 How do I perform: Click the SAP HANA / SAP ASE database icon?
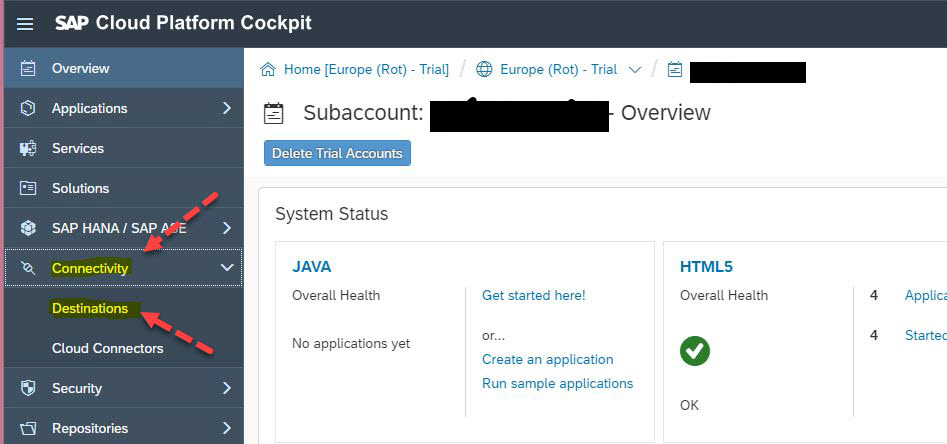[x=28, y=228]
